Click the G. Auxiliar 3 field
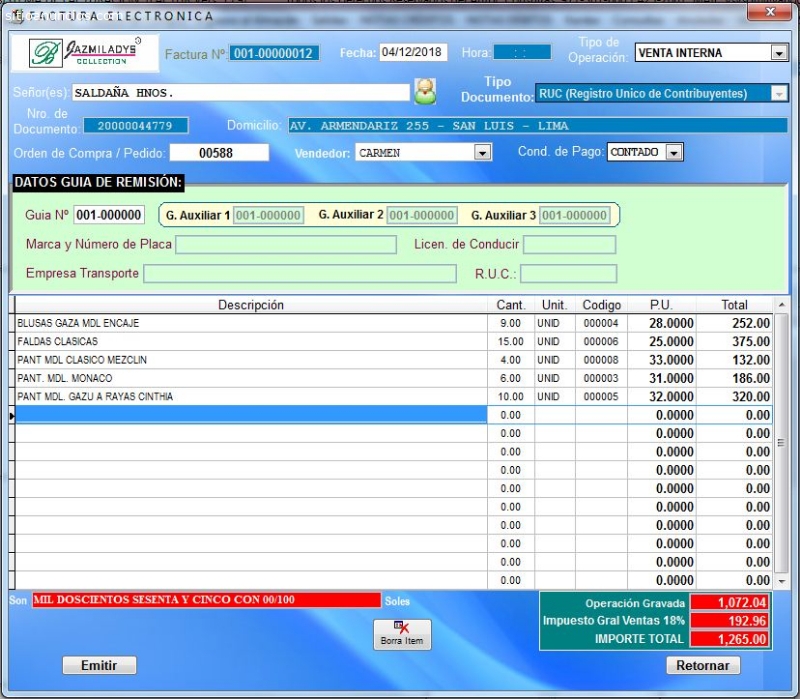800x699 pixels. [x=574, y=215]
